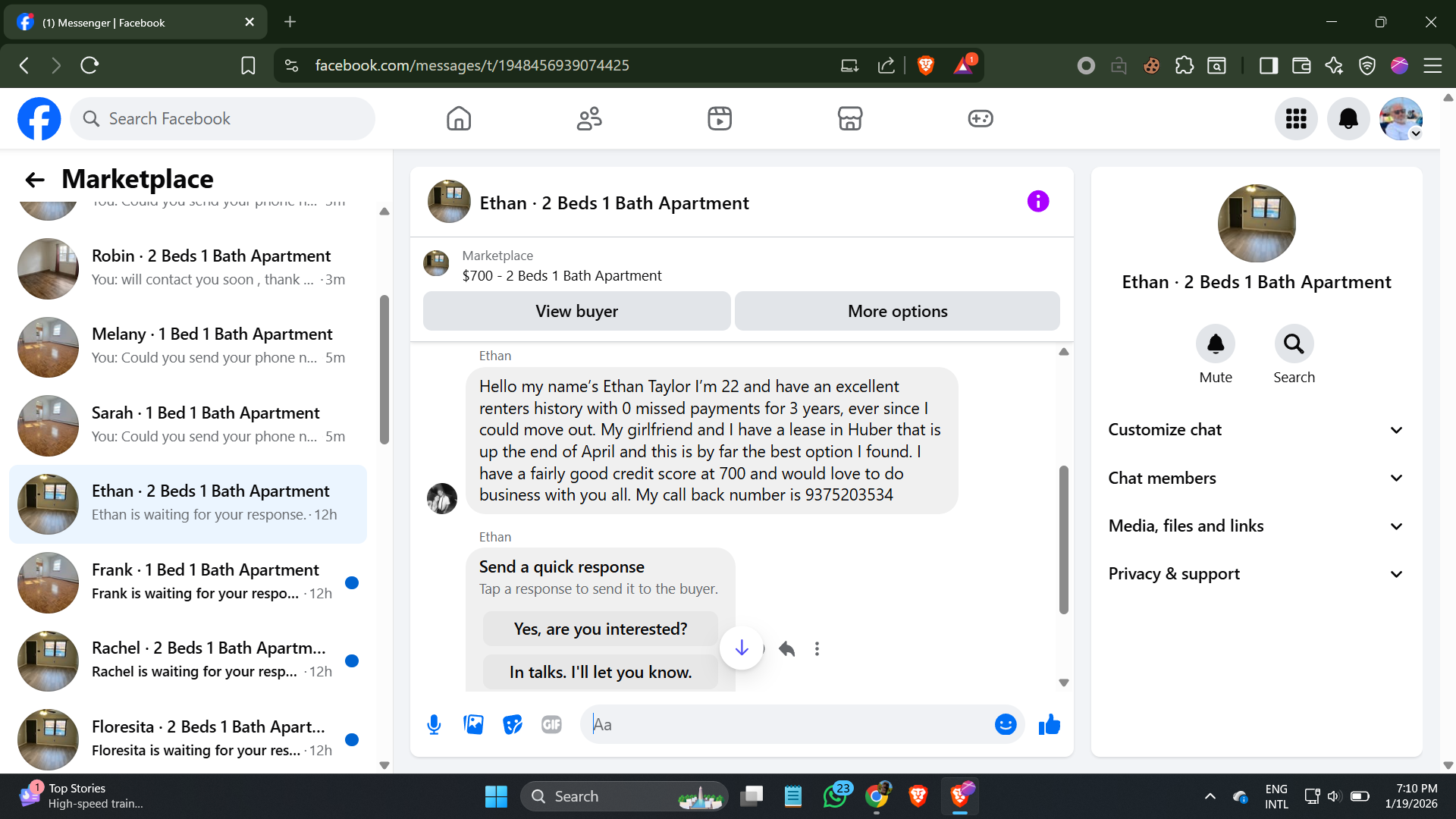Open the sticker picker icon
1456x819 pixels.
[x=513, y=725]
